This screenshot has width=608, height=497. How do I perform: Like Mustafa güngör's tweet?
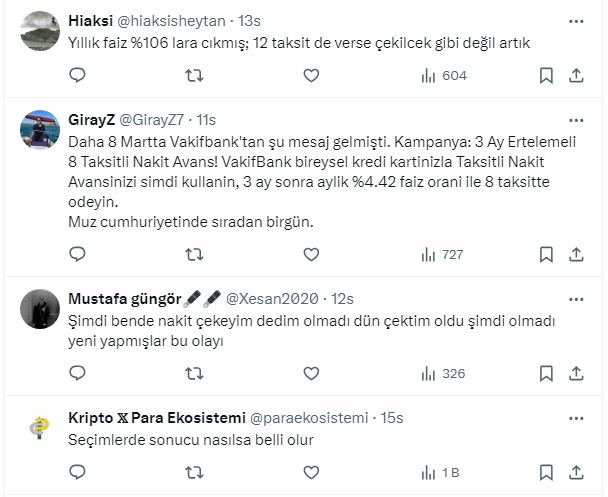click(311, 373)
